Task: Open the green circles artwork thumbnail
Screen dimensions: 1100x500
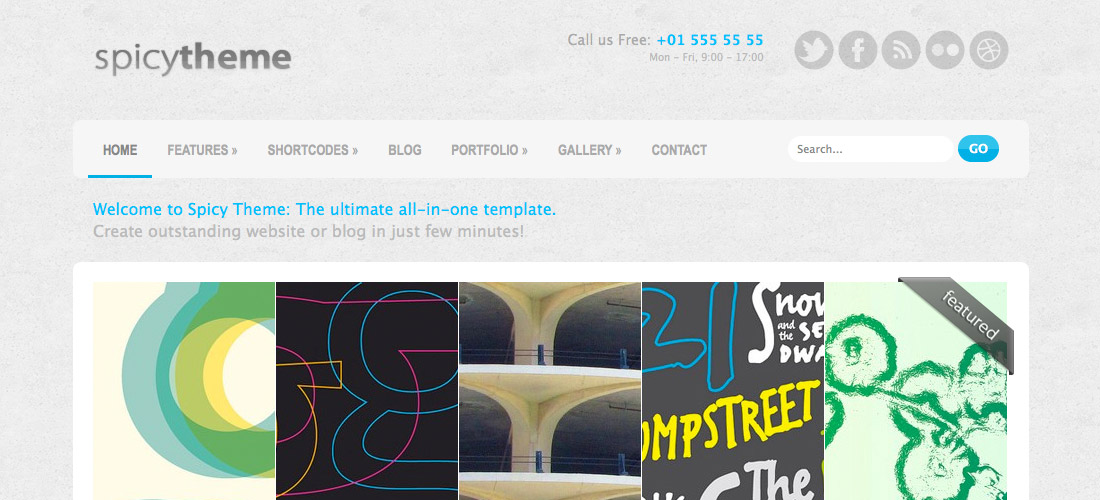Action: tap(184, 391)
